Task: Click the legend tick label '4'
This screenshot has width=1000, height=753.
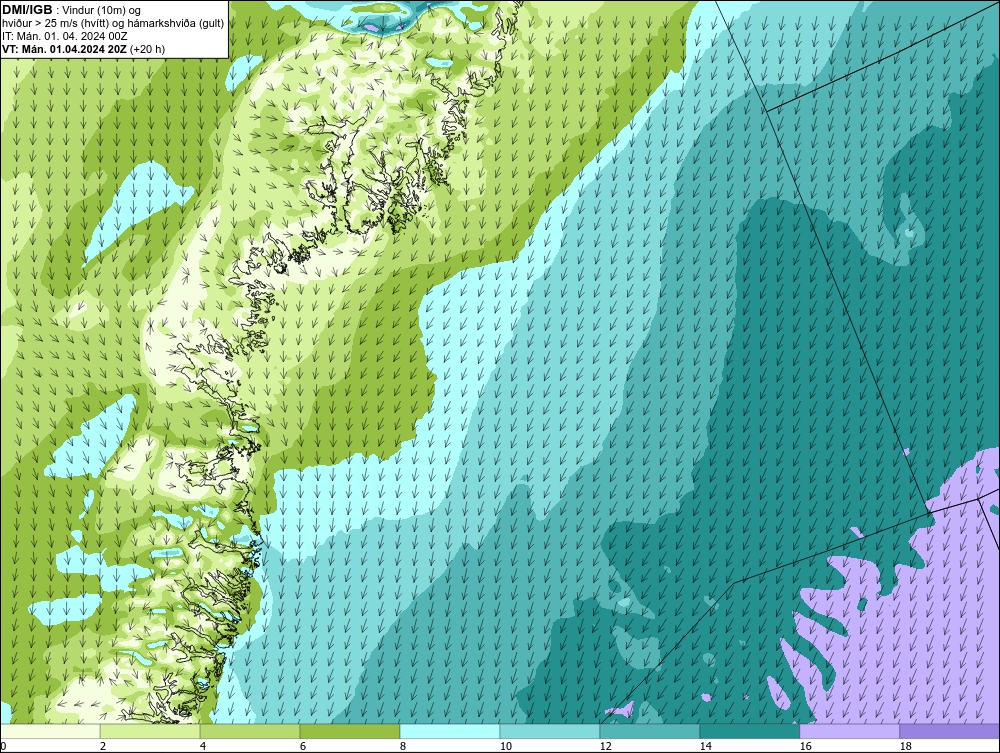Action: point(203,746)
